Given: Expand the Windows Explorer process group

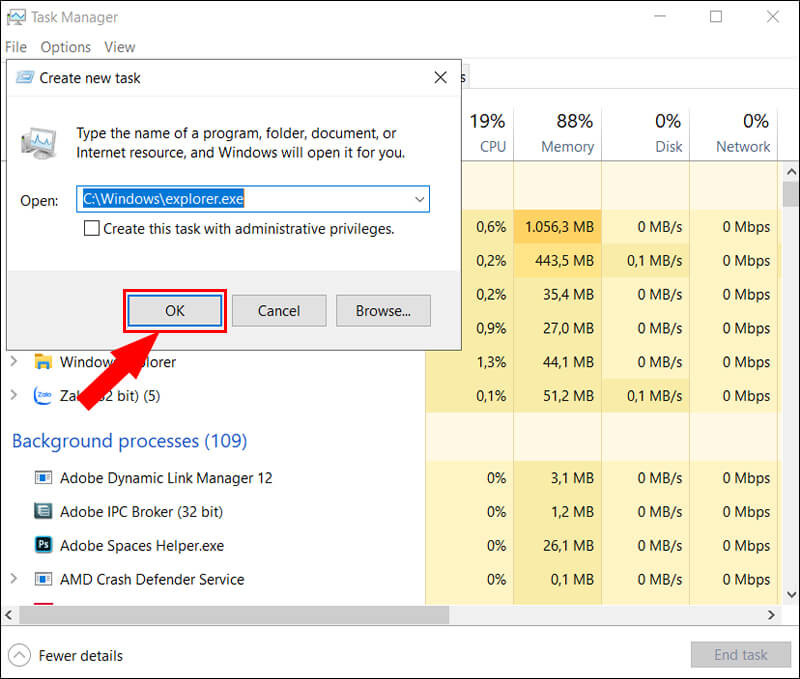Looking at the screenshot, I should pyautogui.click(x=14, y=361).
